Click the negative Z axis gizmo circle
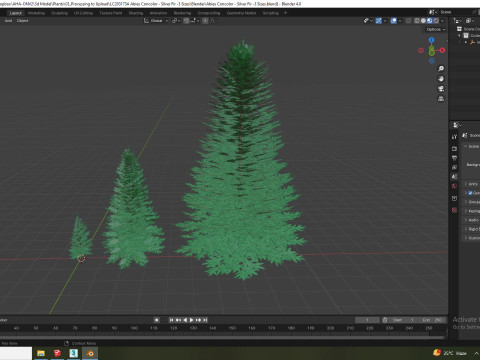 (x=431, y=61)
